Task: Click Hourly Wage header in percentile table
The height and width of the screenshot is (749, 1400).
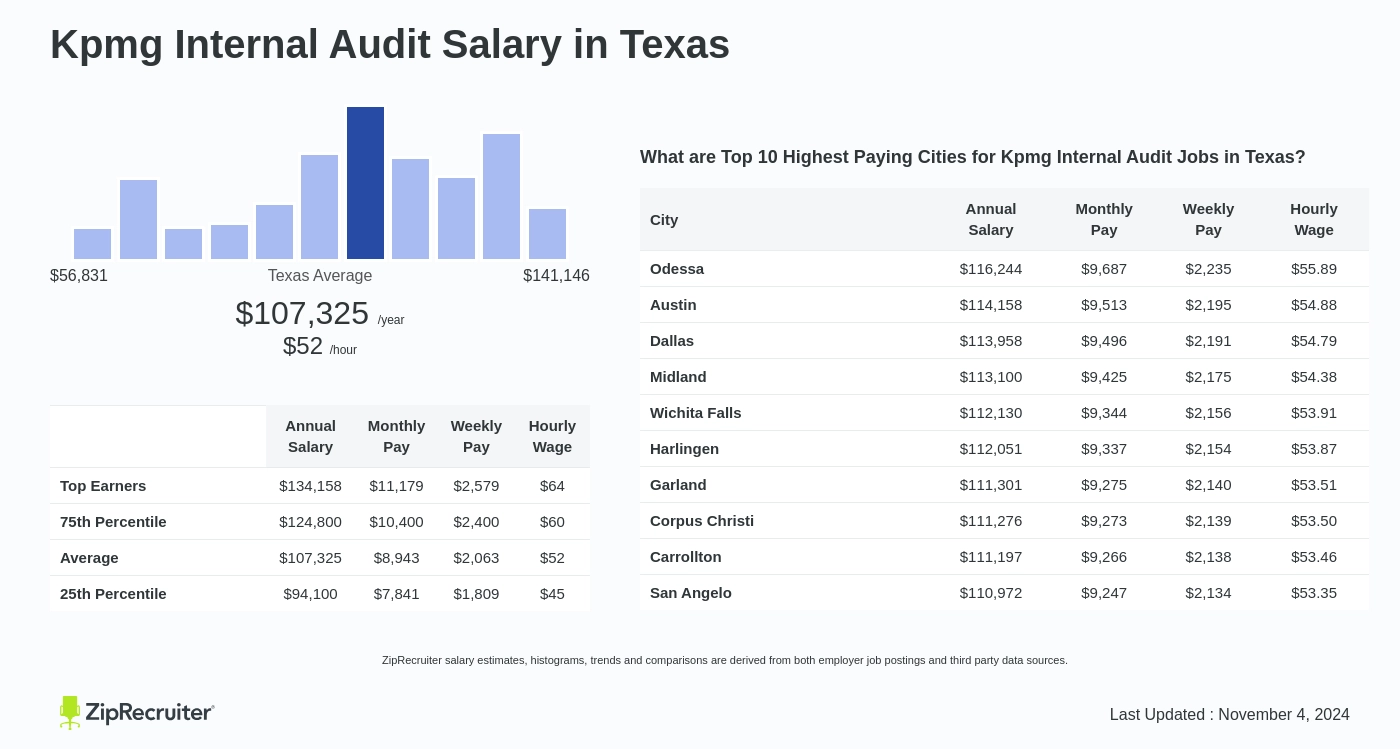Action: click(552, 436)
